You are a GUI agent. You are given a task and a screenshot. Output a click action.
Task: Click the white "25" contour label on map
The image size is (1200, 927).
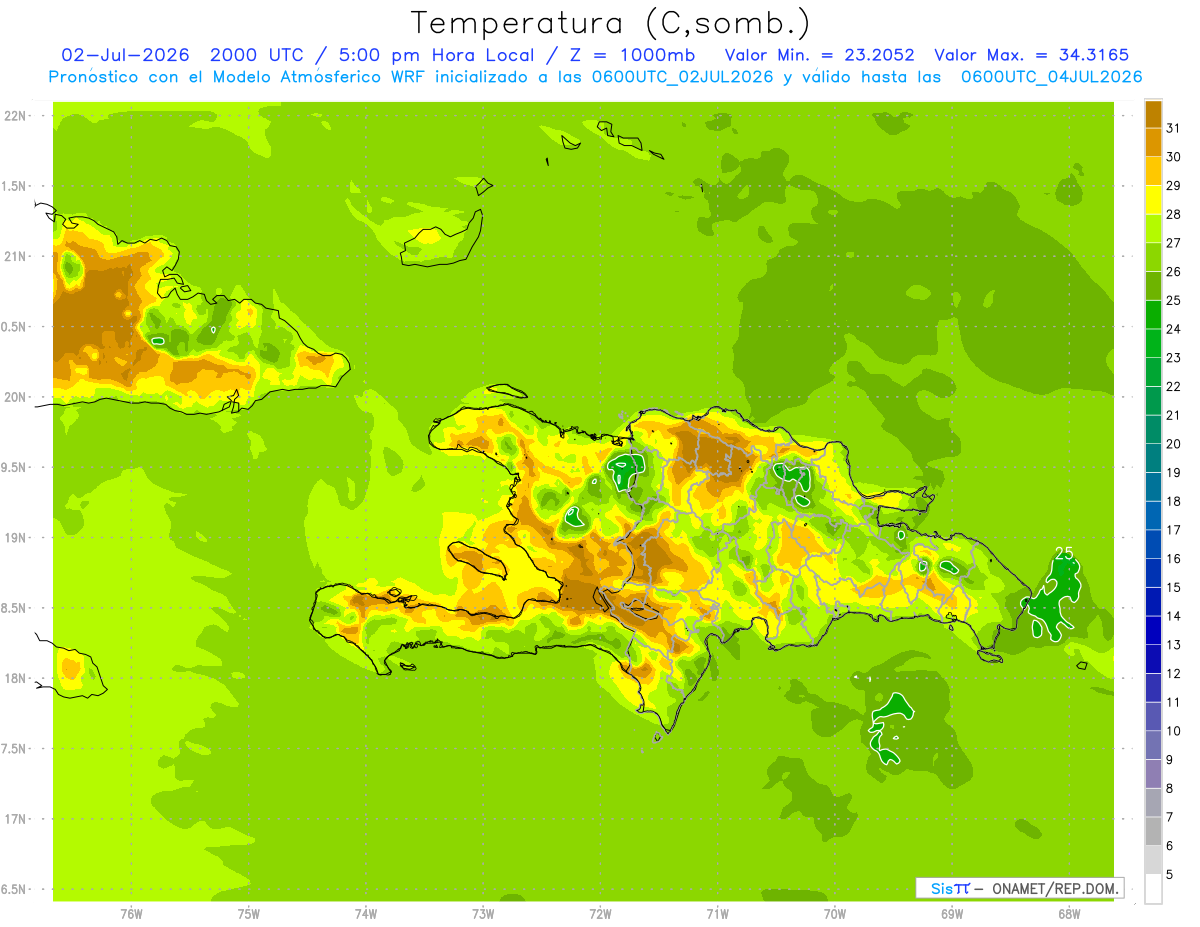coord(1065,553)
